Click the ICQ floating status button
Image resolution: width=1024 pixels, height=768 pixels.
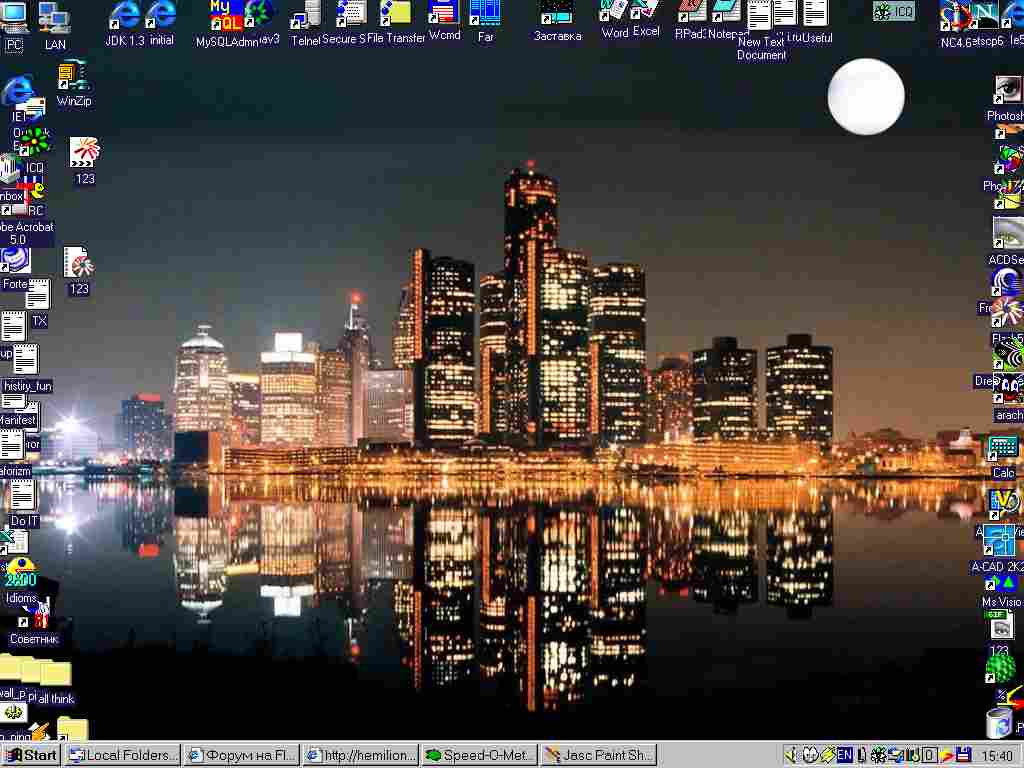[893, 11]
